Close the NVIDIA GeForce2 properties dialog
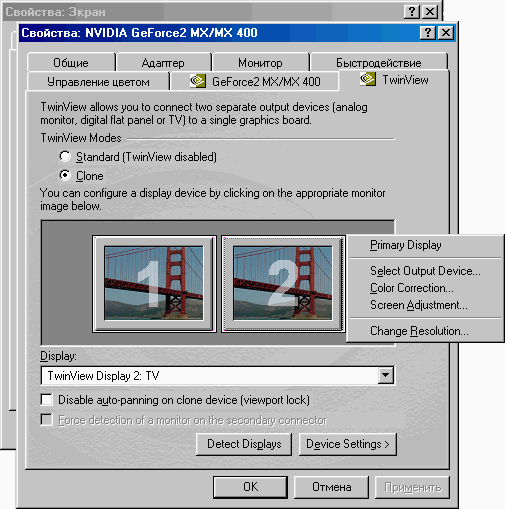505x509 pixels. click(x=446, y=33)
